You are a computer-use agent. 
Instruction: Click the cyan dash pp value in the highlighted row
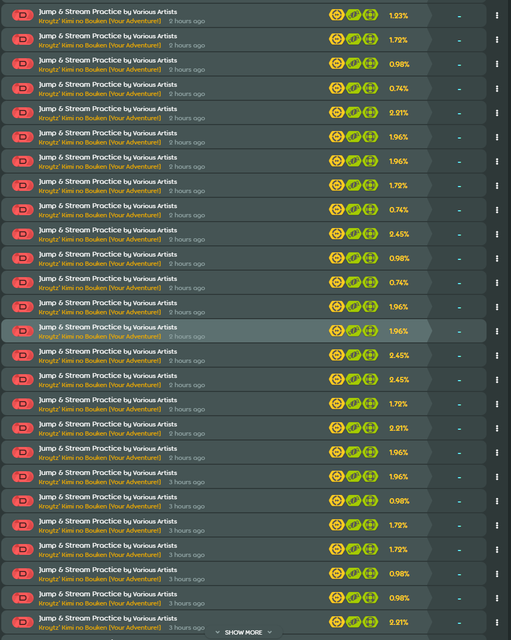click(x=459, y=332)
